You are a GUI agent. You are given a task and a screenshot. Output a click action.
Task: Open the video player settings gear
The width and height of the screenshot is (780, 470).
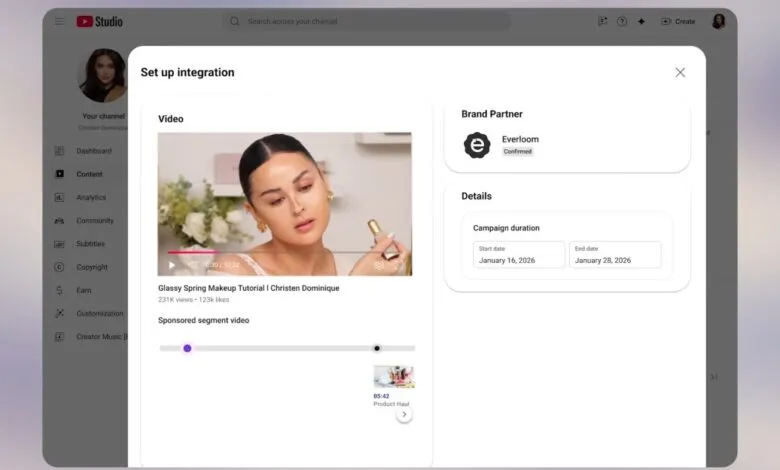click(x=379, y=265)
